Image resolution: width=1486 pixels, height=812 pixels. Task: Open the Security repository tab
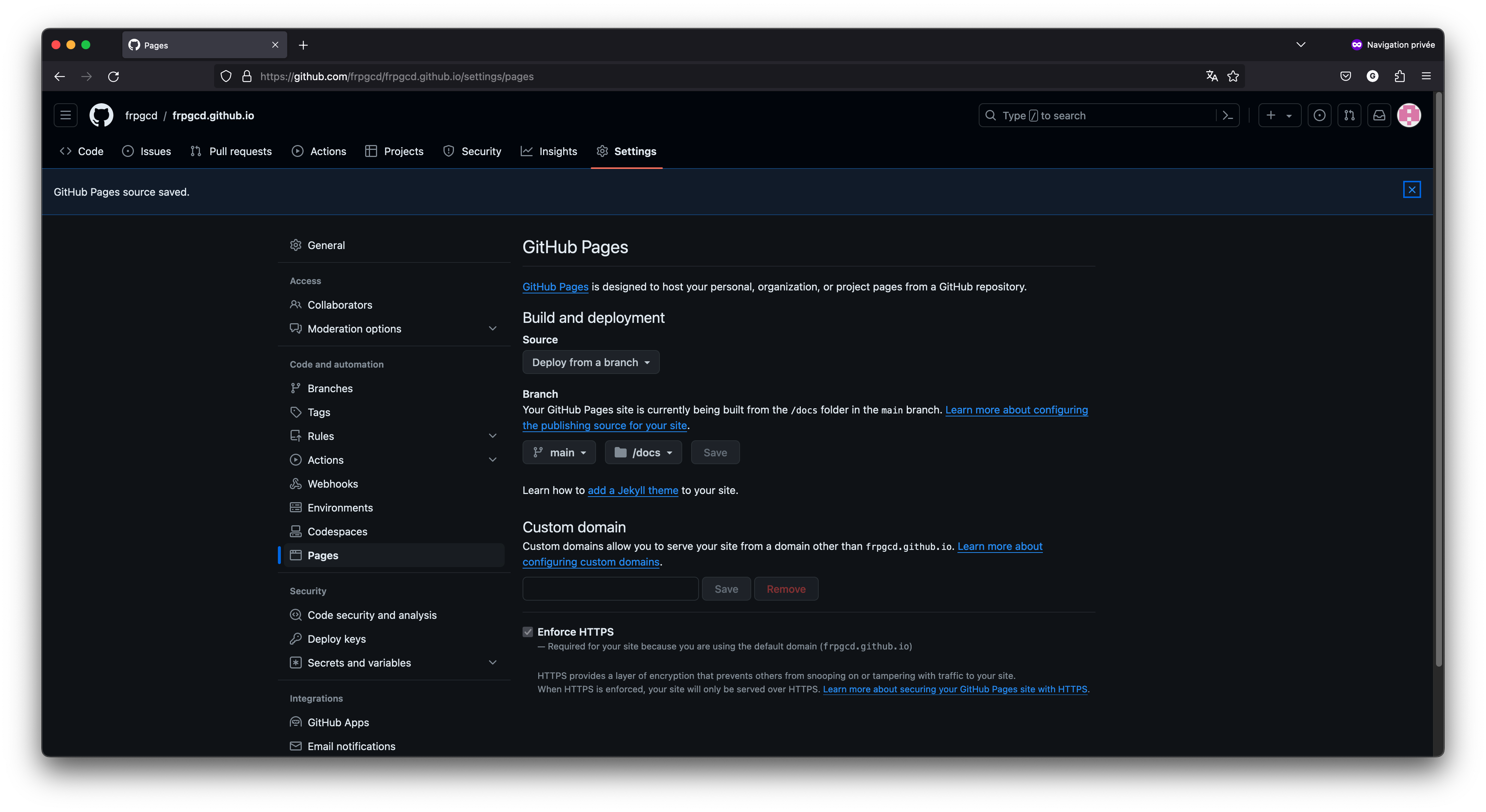(473, 151)
